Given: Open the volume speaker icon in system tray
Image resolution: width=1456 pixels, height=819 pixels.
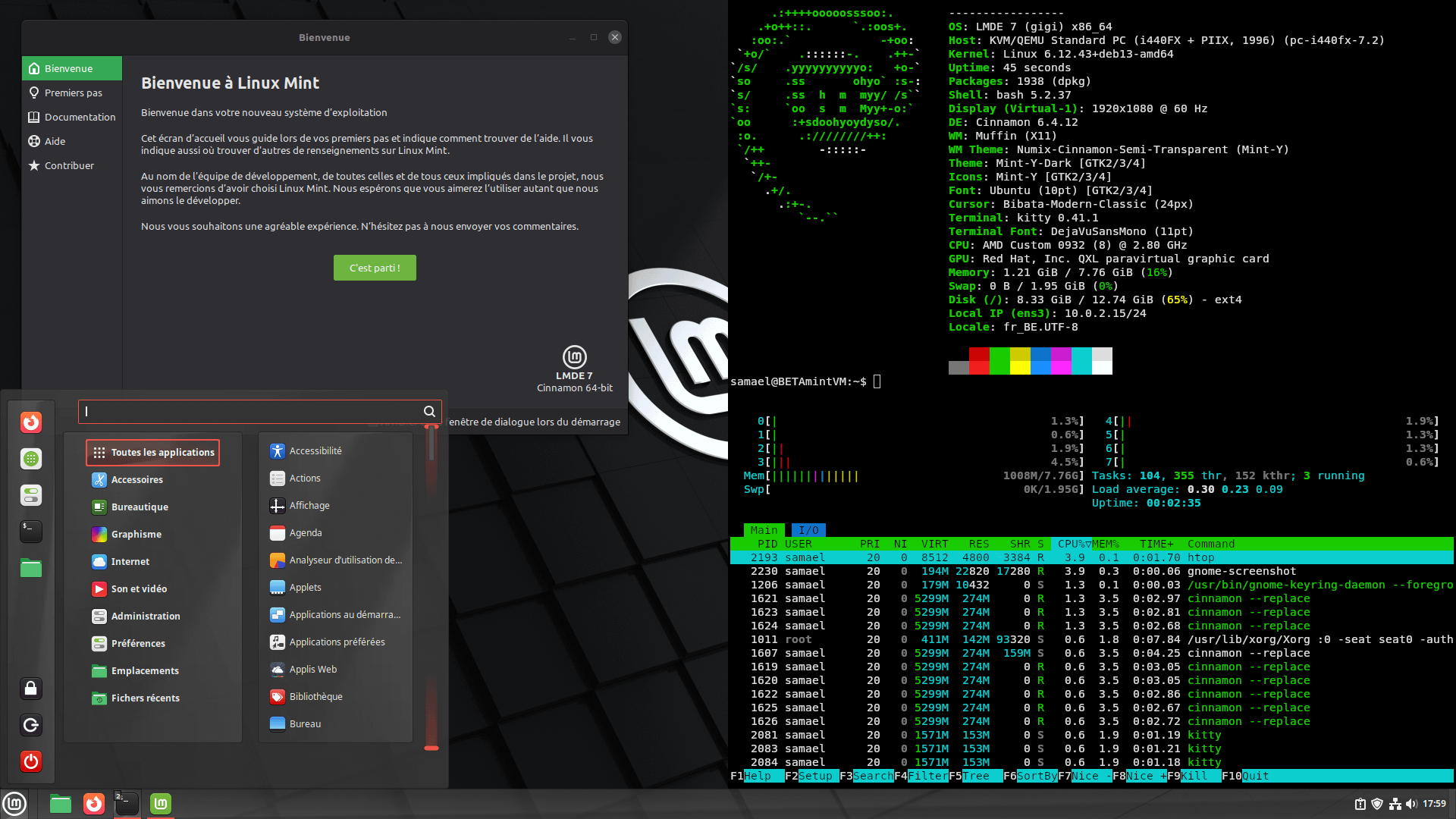Looking at the screenshot, I should coord(1410,804).
